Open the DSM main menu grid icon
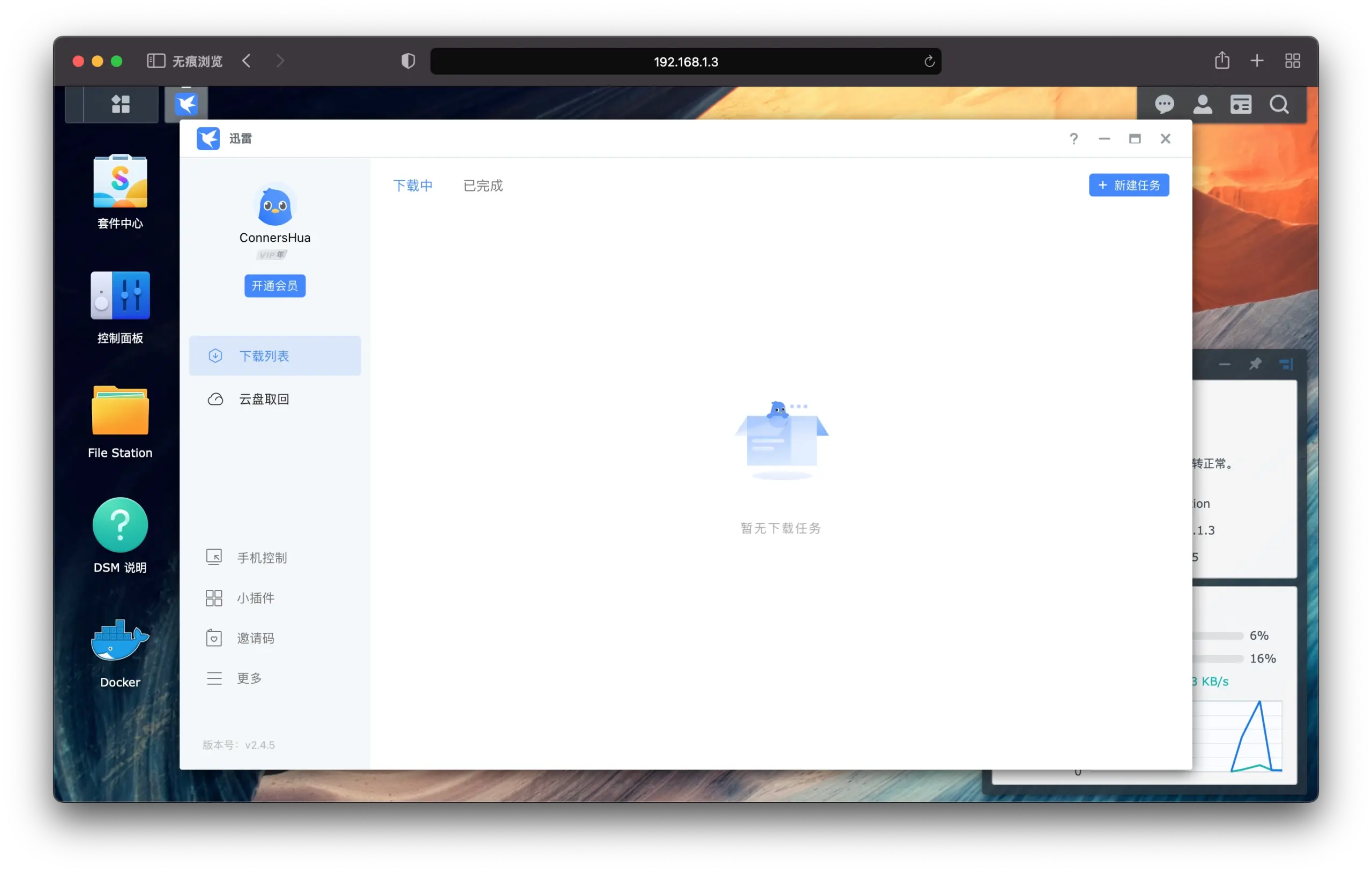Image resolution: width=1372 pixels, height=873 pixels. (x=120, y=105)
